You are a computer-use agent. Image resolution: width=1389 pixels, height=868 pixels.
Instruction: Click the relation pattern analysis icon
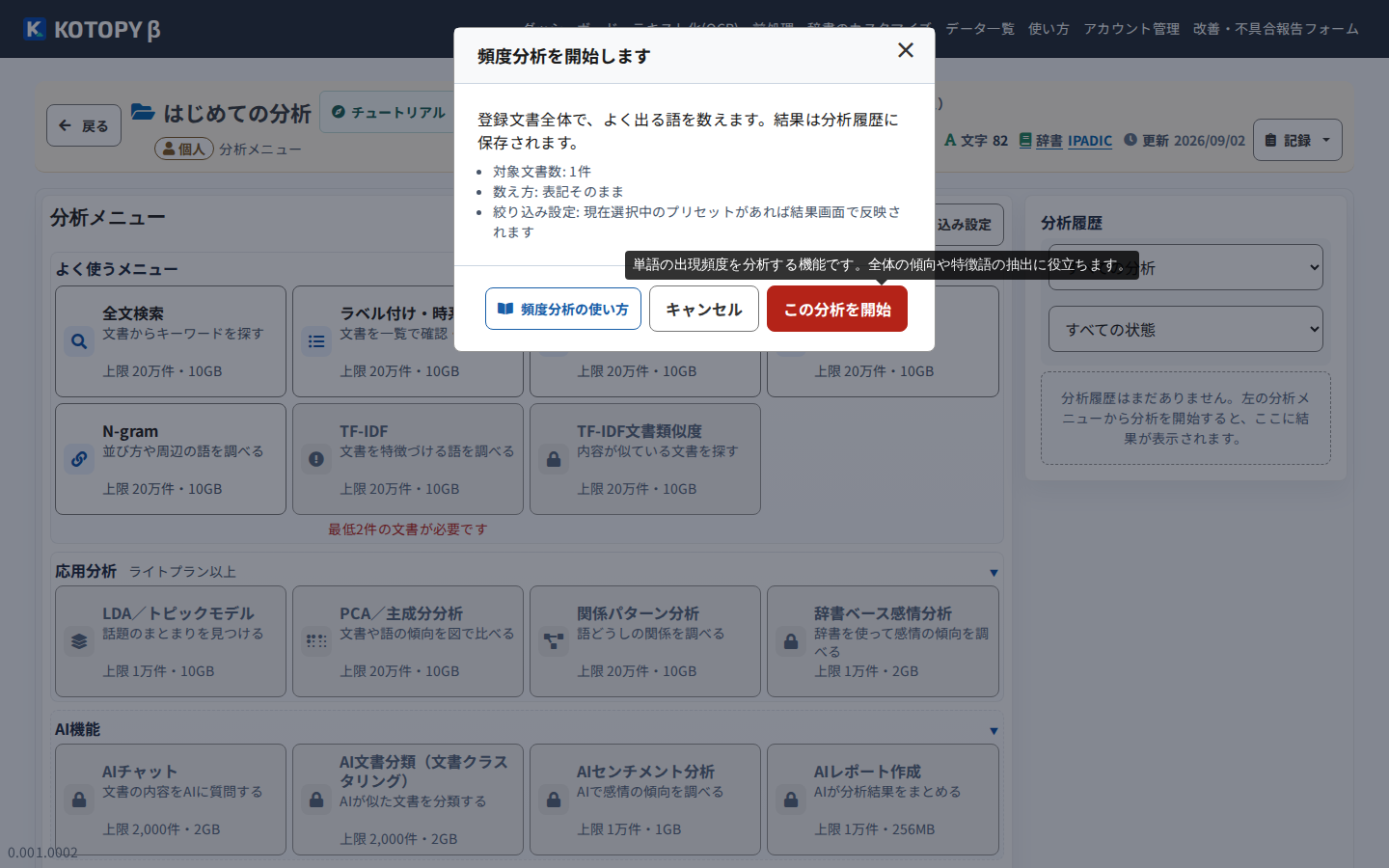tap(554, 641)
